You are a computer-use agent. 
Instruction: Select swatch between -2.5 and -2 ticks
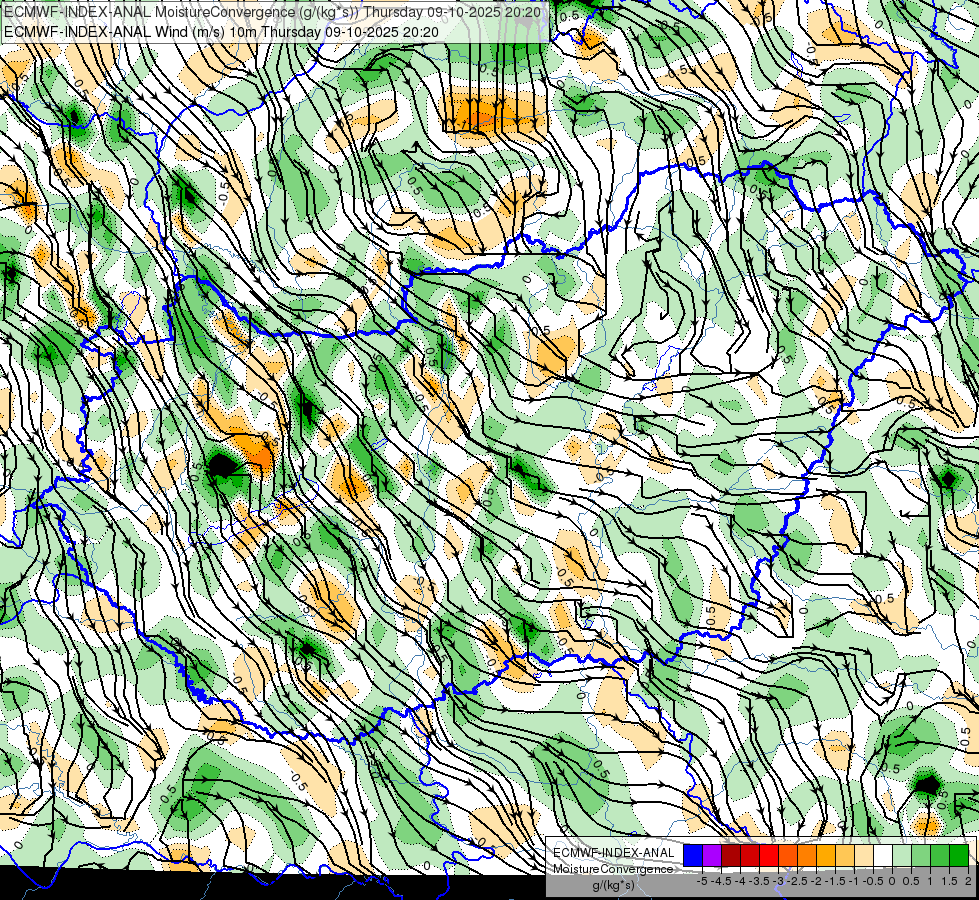[x=807, y=855]
